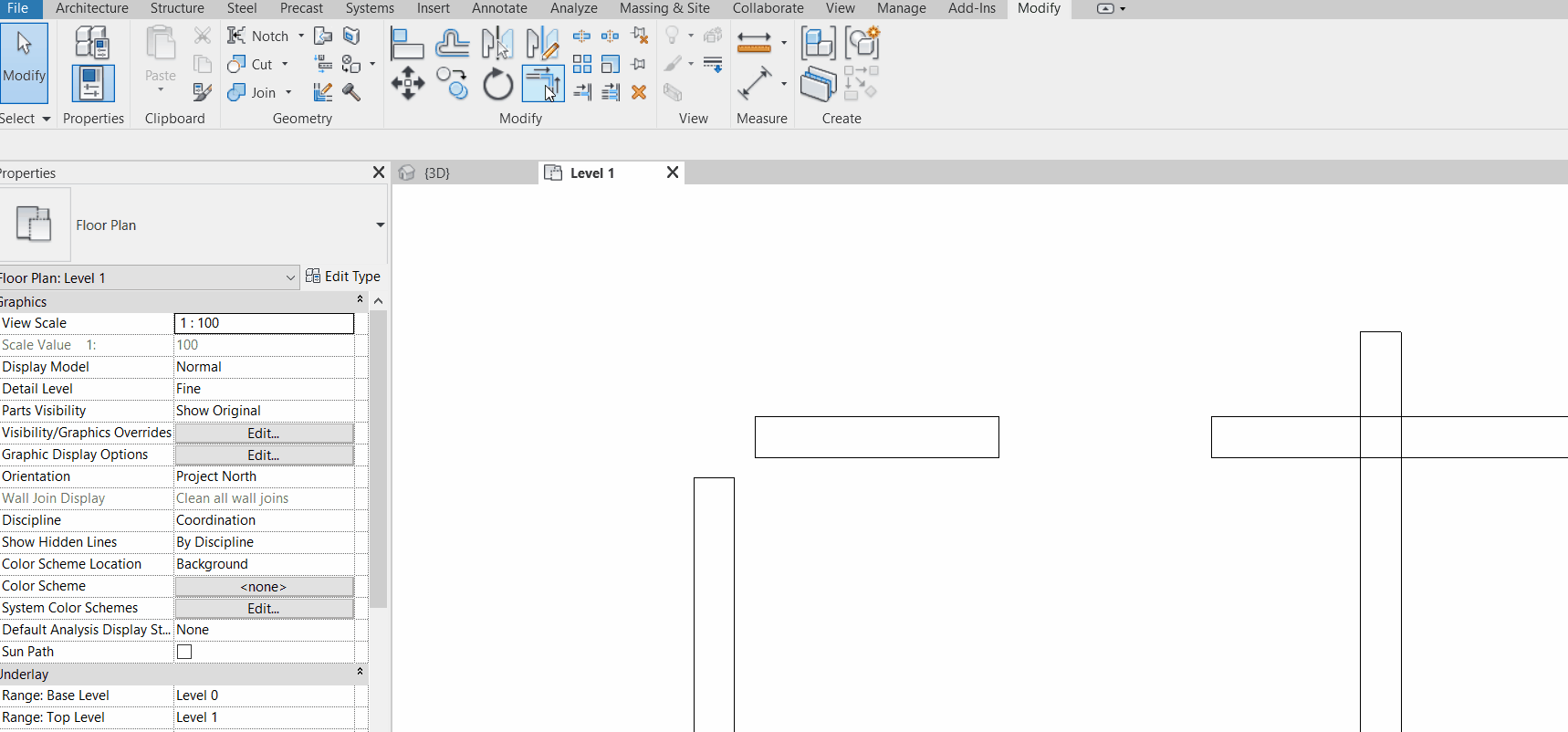The image size is (1568, 732).
Task: Select the Split Element tool
Action: pos(581,37)
